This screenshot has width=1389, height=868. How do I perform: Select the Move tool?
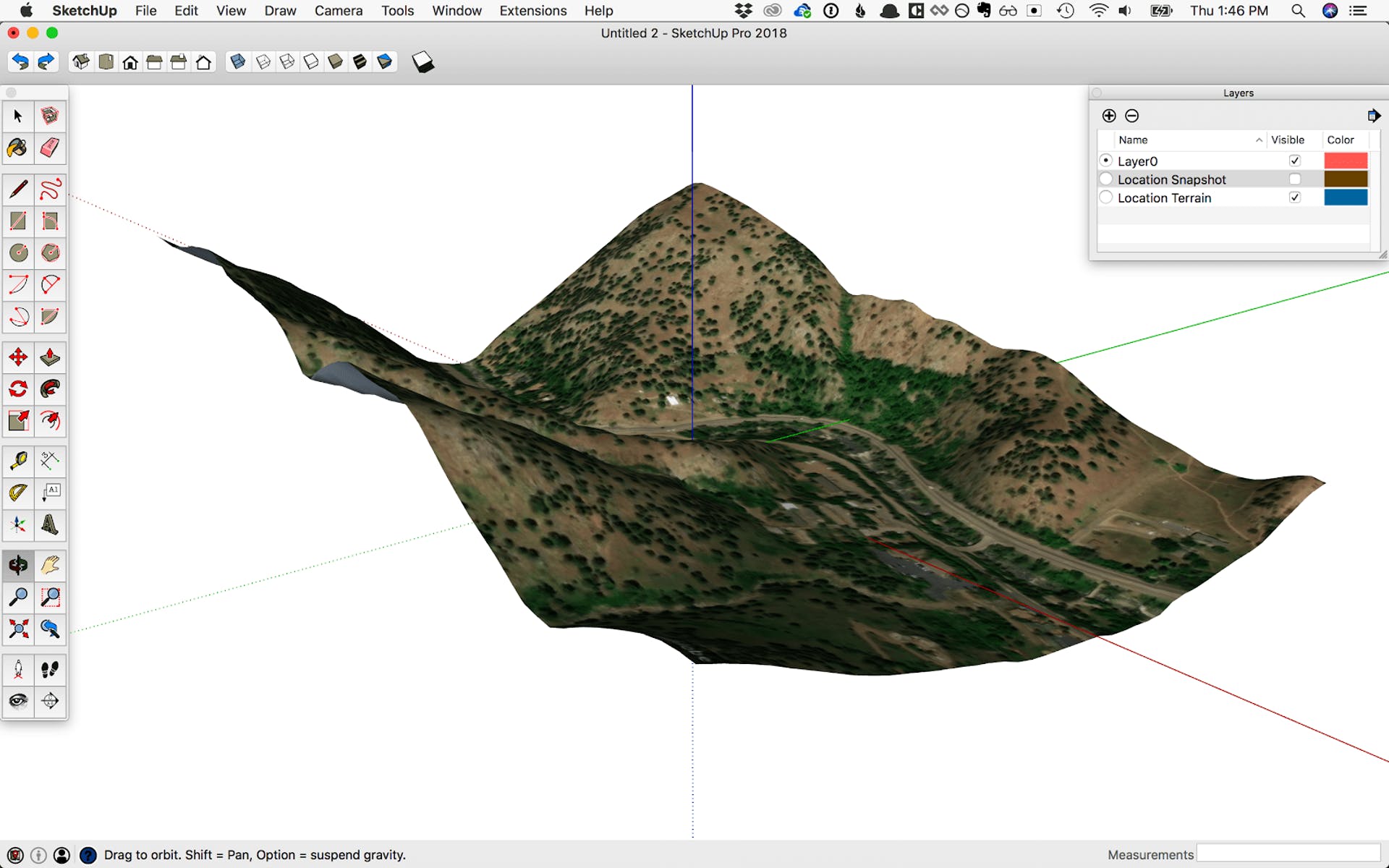[18, 357]
